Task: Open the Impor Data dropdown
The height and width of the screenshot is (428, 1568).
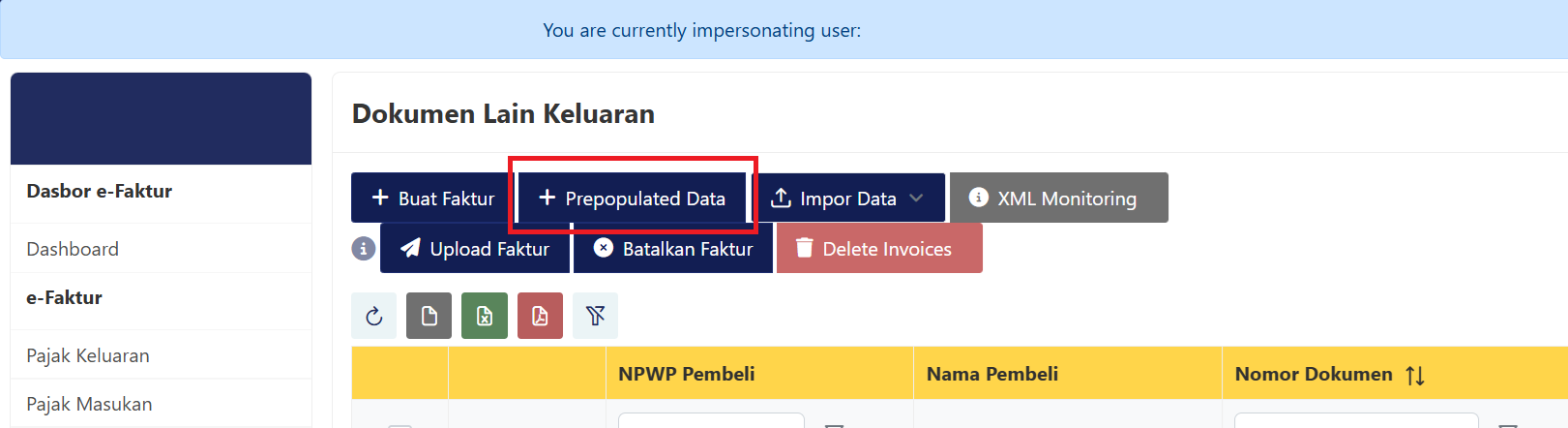Action: click(x=847, y=199)
